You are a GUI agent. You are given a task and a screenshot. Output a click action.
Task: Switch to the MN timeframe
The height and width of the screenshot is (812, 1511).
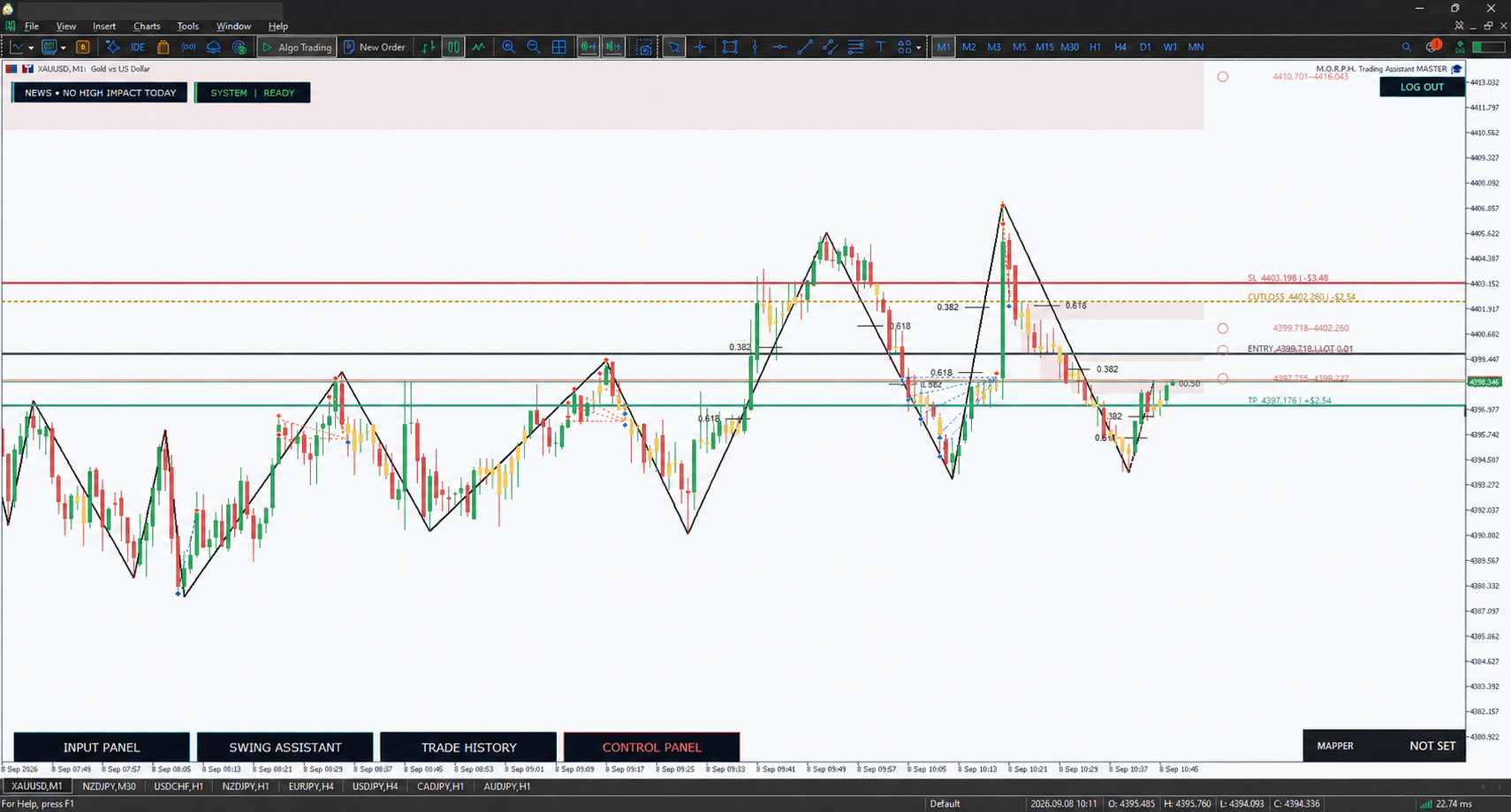coord(1196,47)
